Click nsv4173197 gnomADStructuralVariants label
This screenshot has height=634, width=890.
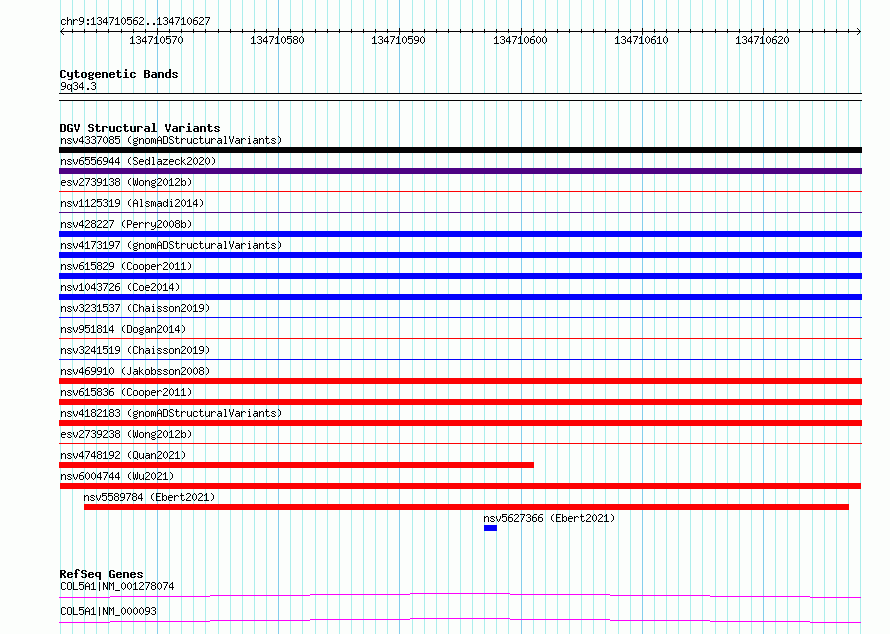click(171, 245)
